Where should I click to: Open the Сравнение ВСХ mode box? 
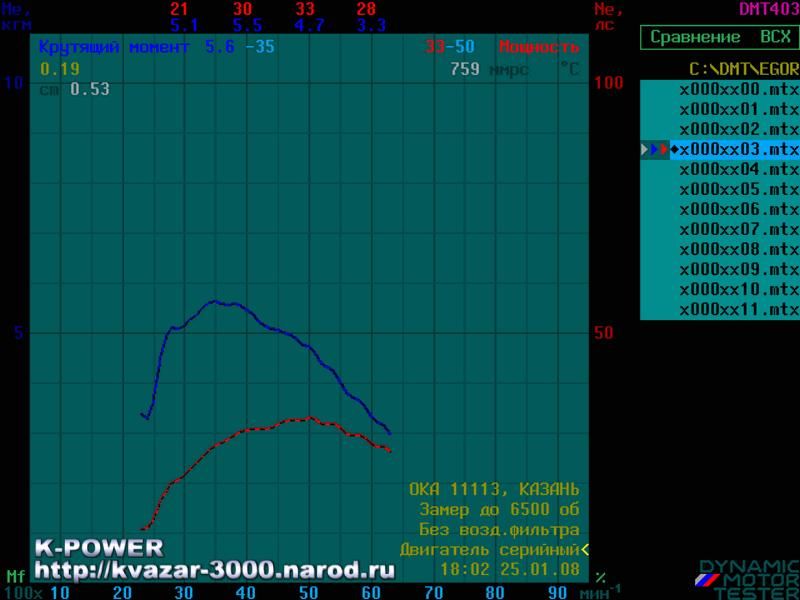click(x=720, y=38)
